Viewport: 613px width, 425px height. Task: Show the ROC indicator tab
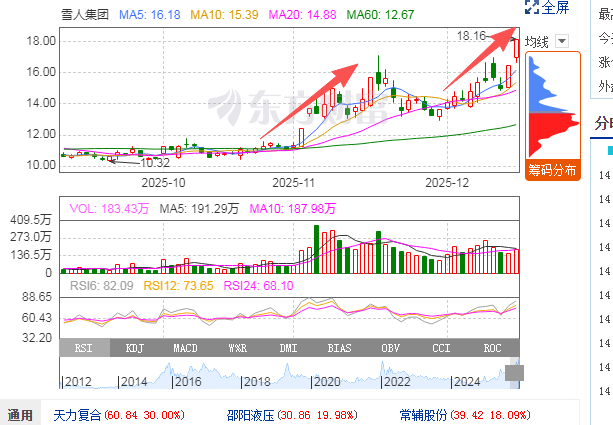(493, 348)
